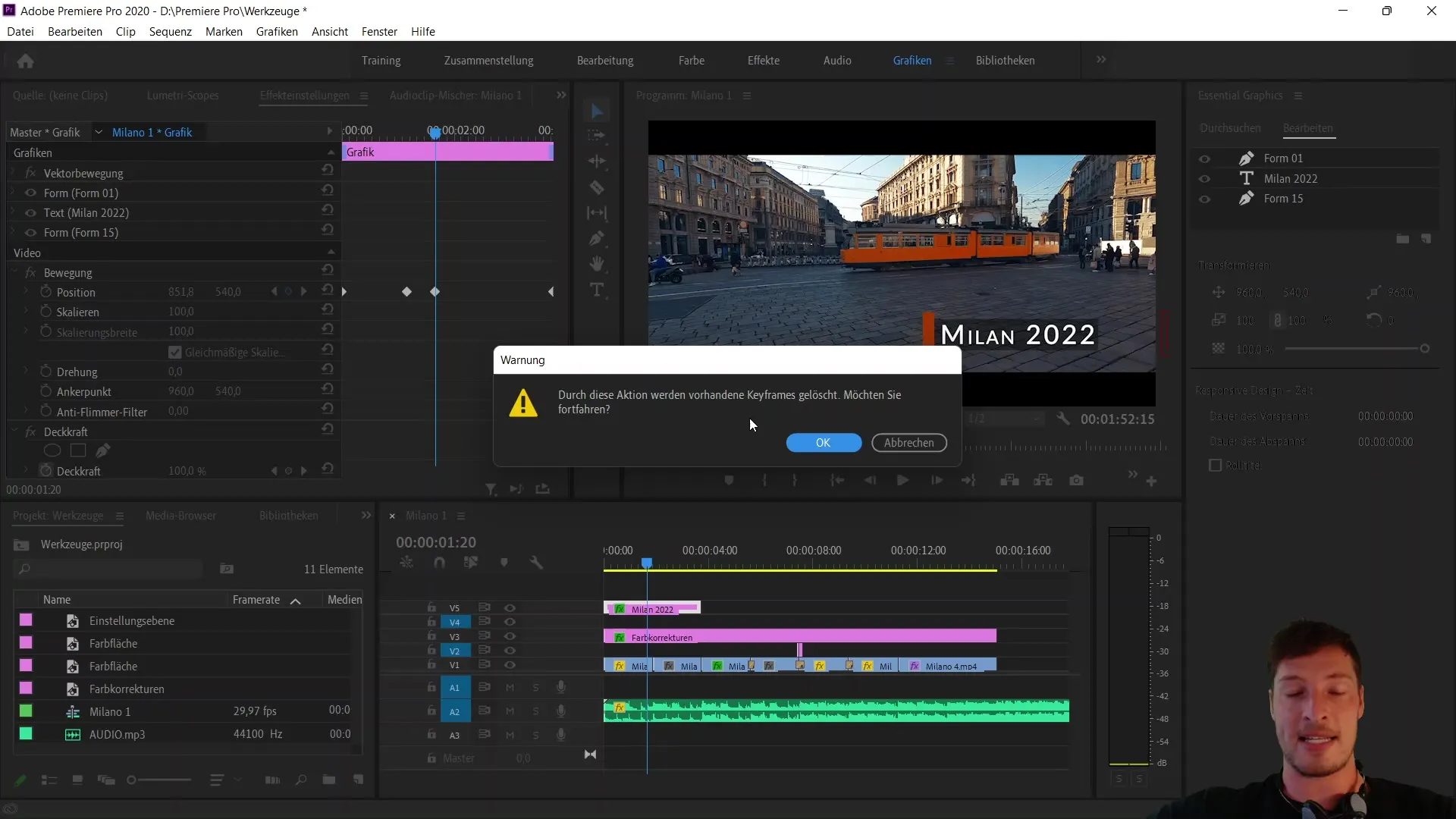Open the Sequenz menu
1456x819 pixels.
pyautogui.click(x=171, y=32)
